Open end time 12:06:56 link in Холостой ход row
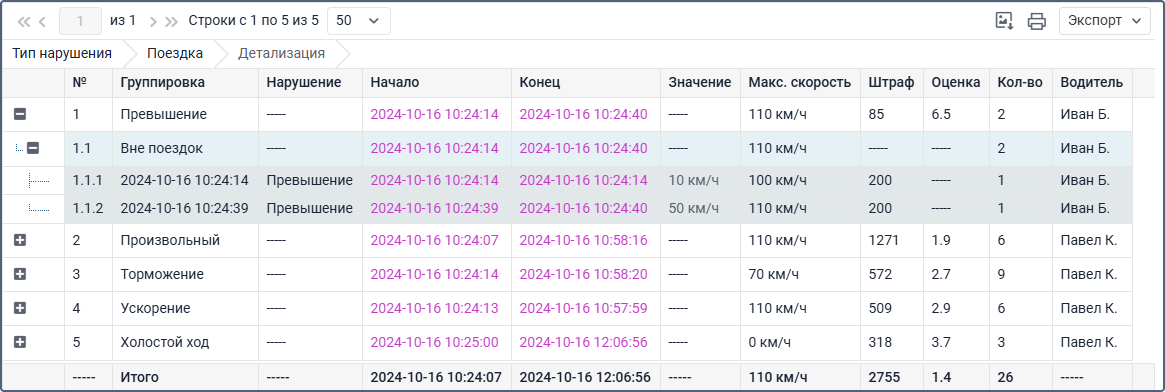1165x392 pixels. 583,342
